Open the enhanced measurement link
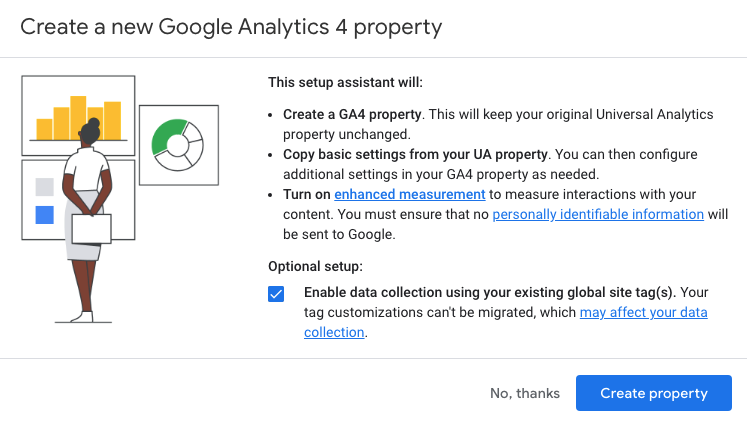Viewport: 747px width, 421px height. (x=410, y=194)
